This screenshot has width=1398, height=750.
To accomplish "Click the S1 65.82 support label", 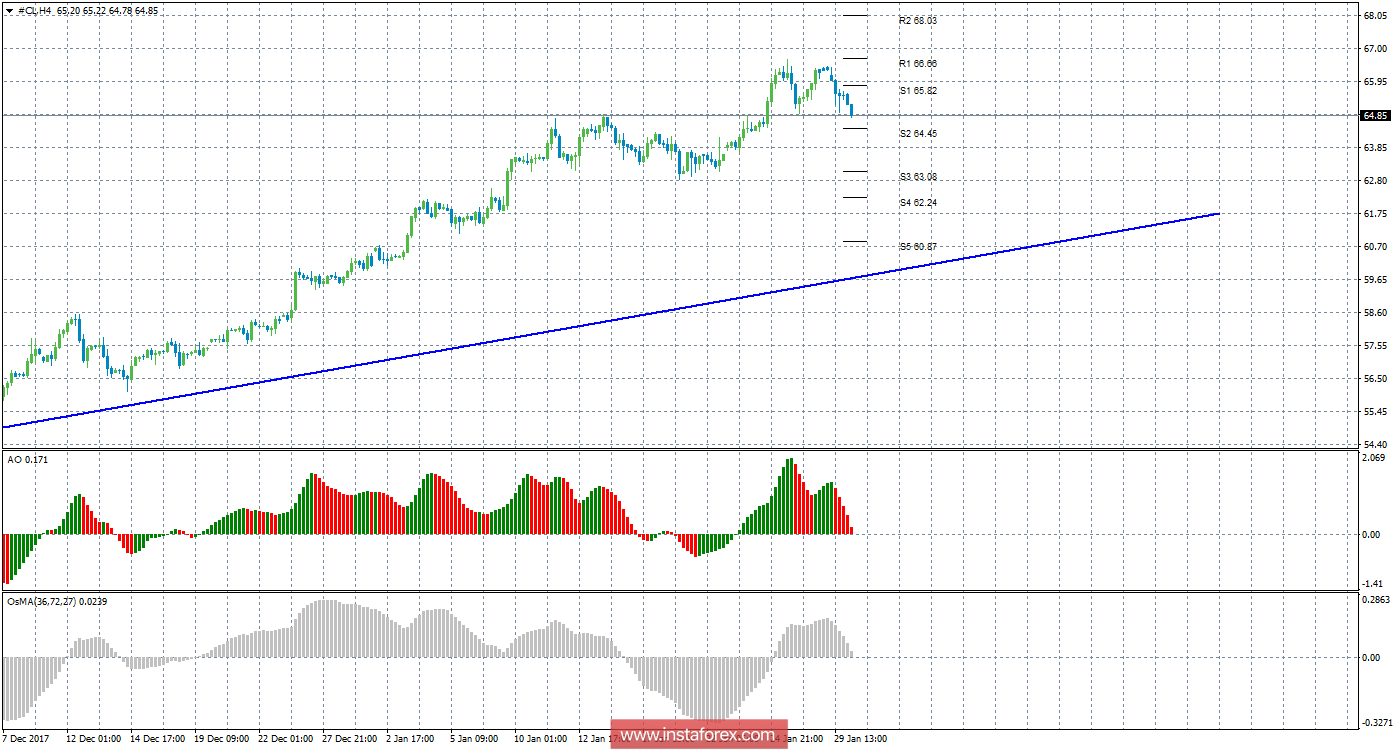I will coord(918,90).
